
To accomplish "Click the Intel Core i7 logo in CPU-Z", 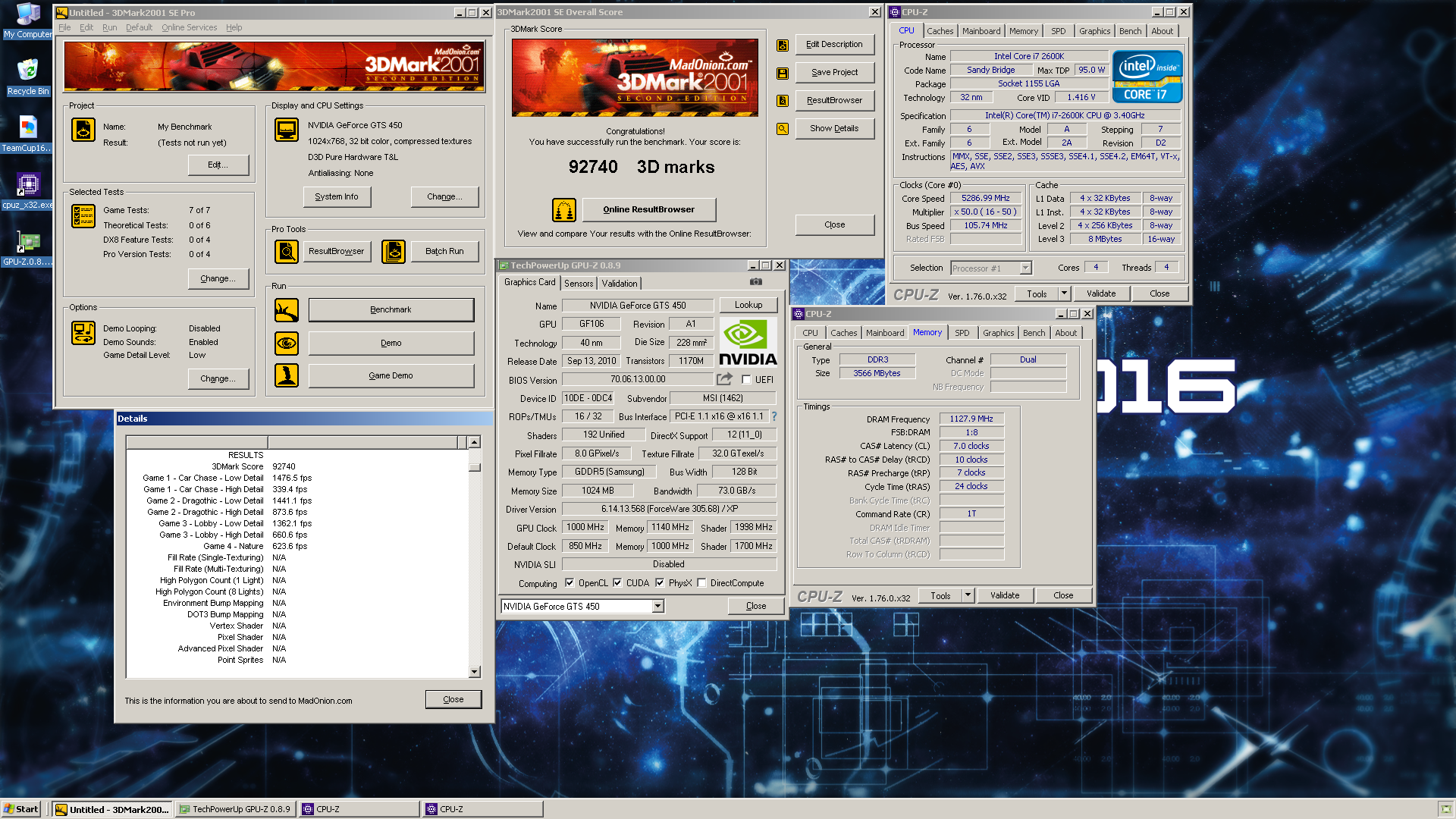I will [1147, 77].
